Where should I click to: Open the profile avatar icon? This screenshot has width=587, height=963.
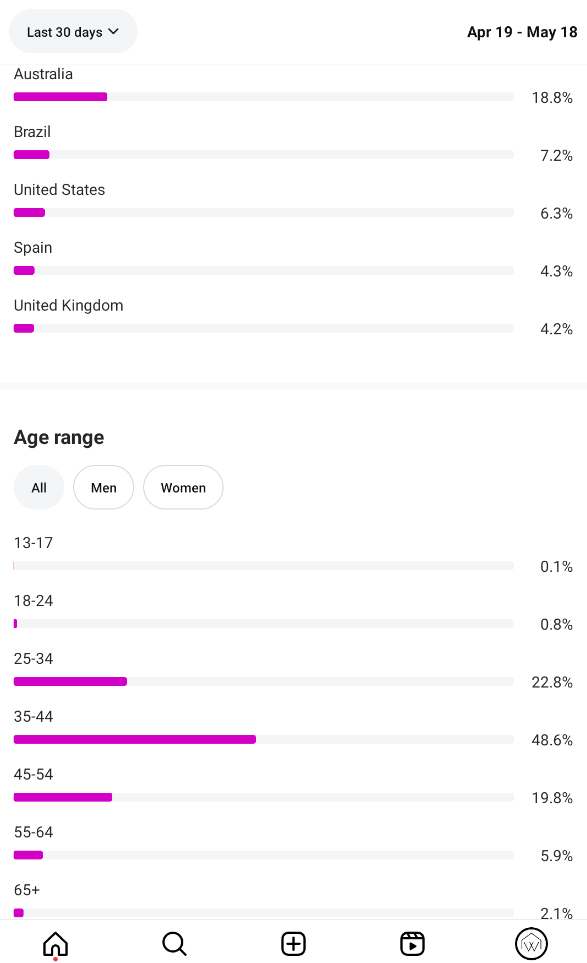[531, 943]
